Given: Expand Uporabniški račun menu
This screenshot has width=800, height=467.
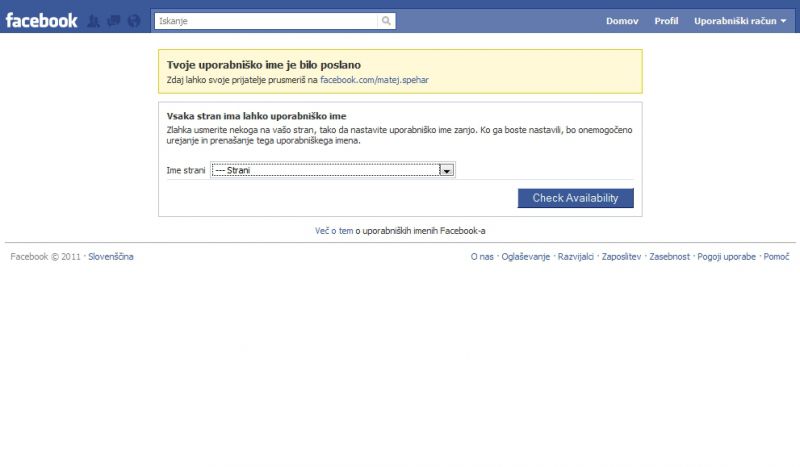Looking at the screenshot, I should click(x=740, y=21).
